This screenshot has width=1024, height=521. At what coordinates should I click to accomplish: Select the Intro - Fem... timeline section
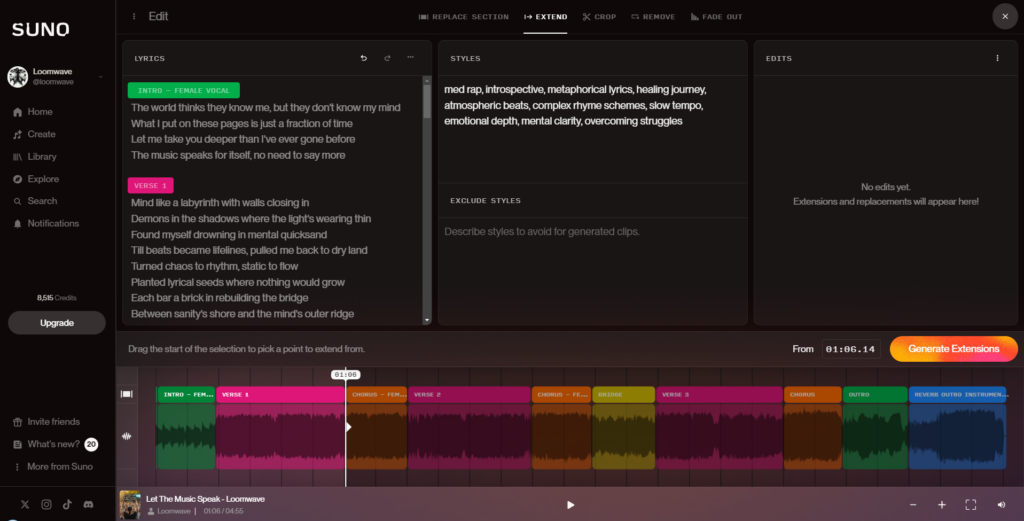(186, 394)
